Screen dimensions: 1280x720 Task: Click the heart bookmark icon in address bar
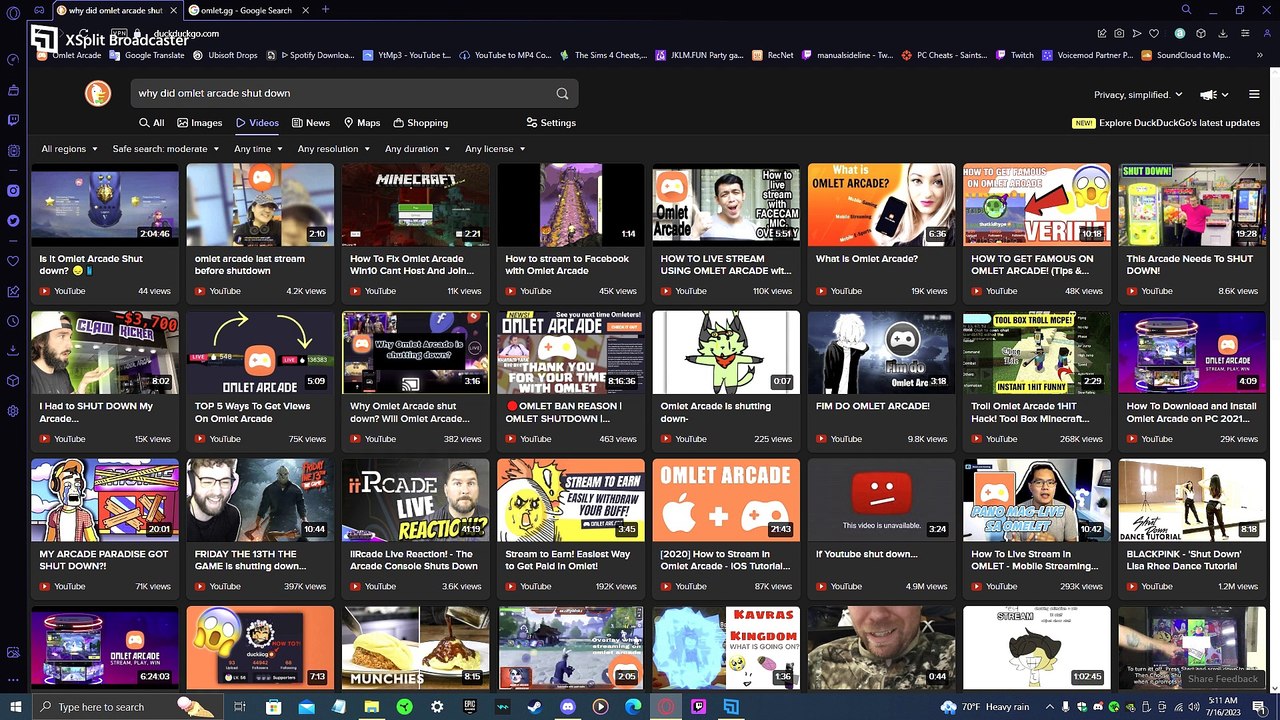[x=1154, y=33]
